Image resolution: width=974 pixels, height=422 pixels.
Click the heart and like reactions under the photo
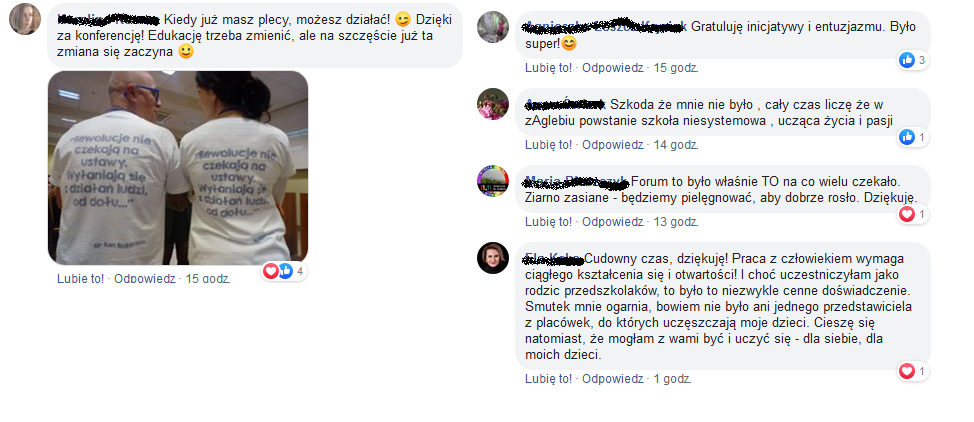pyautogui.click(x=284, y=271)
